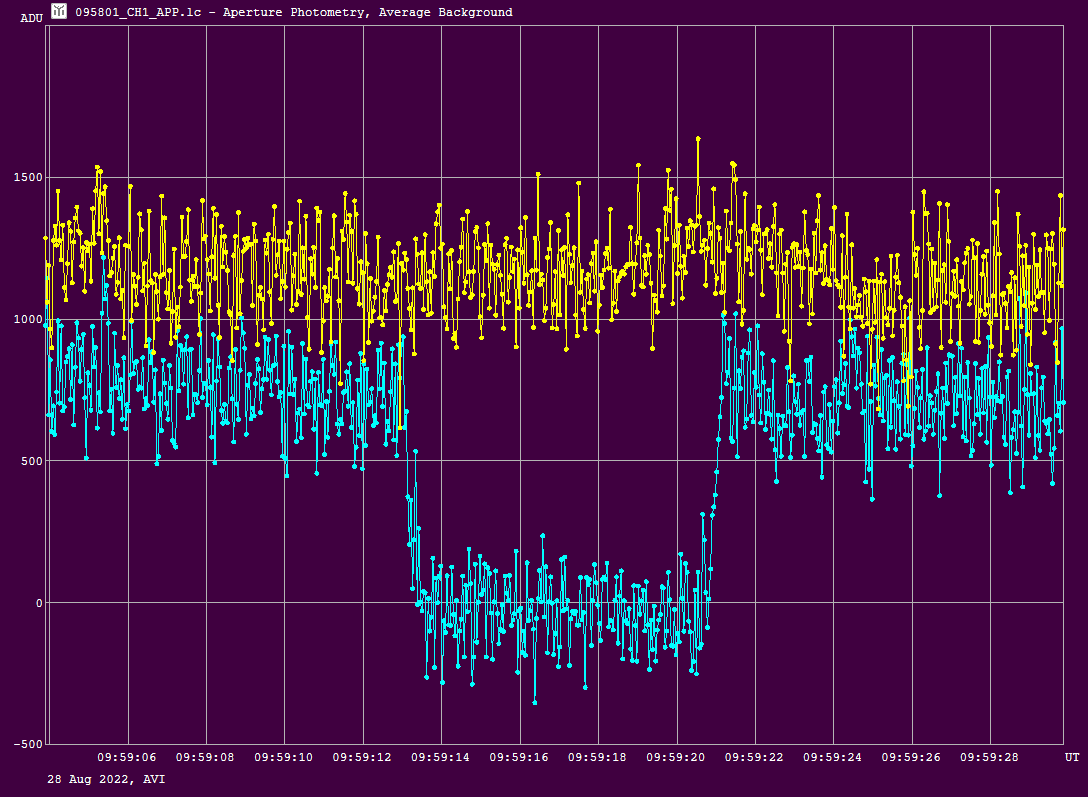Click the "09:59:22" time axis label

click(x=754, y=757)
